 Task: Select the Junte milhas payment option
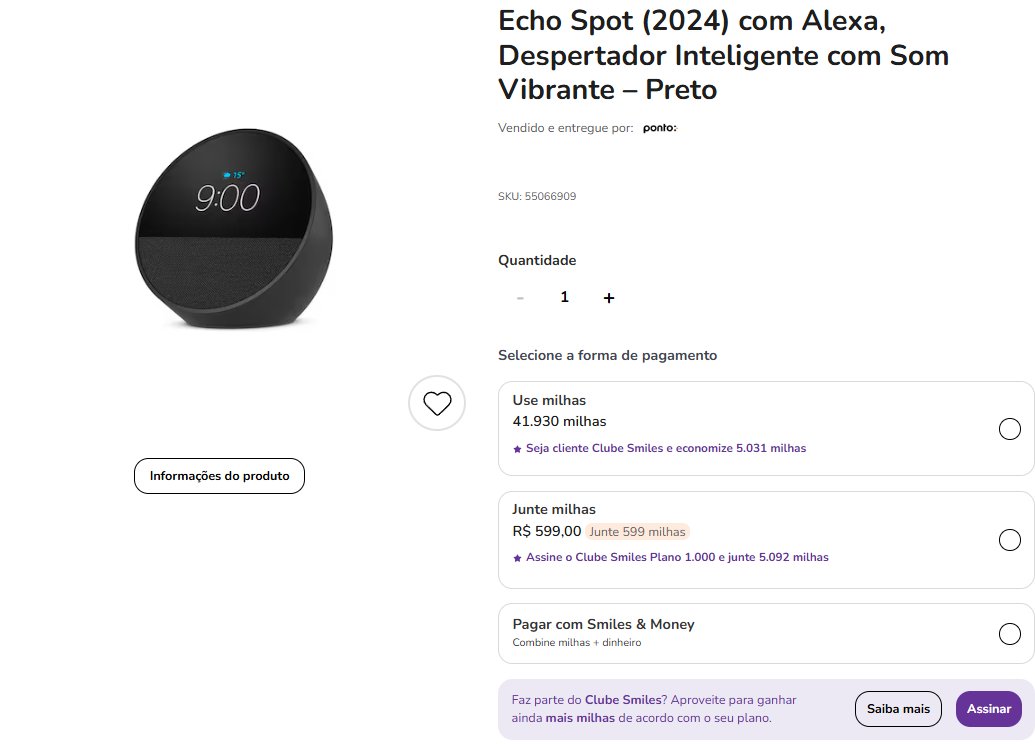coord(1009,540)
